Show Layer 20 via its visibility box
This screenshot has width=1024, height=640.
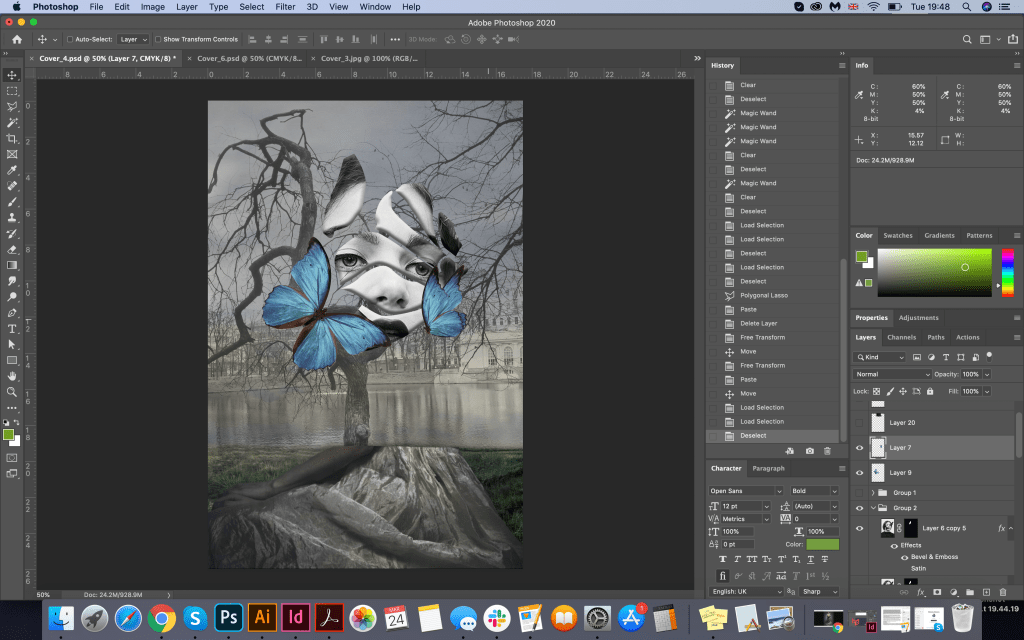coord(859,423)
